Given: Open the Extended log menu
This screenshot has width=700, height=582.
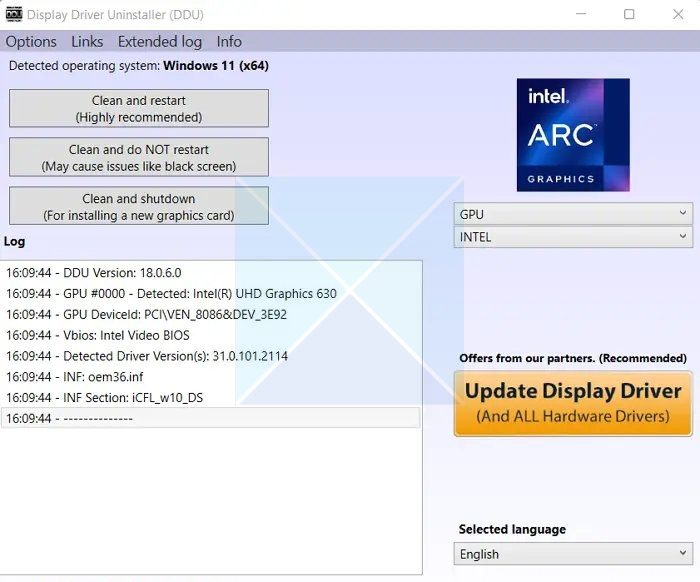Looking at the screenshot, I should pyautogui.click(x=160, y=42).
